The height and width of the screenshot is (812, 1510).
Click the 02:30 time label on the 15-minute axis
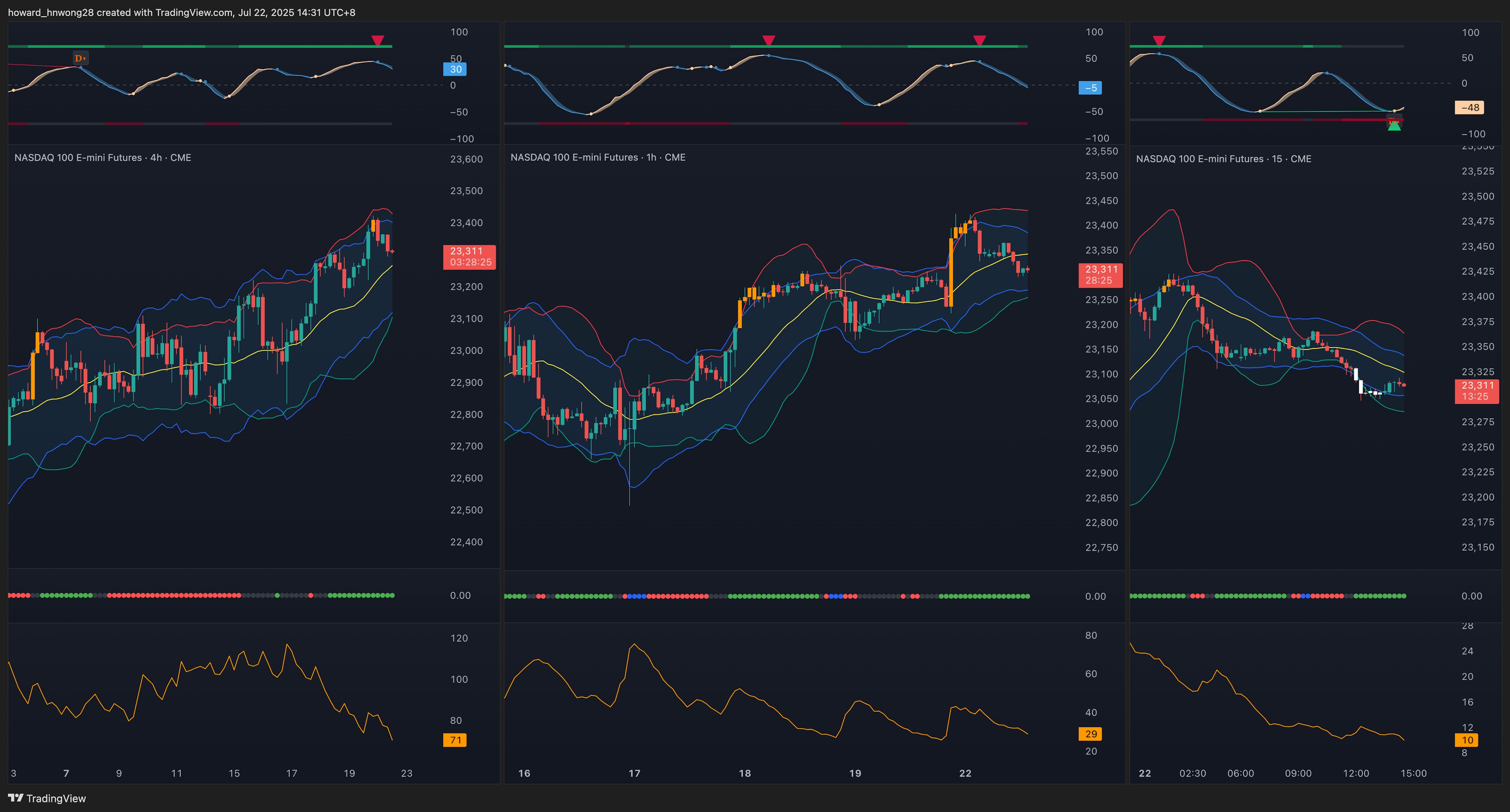(x=1193, y=773)
